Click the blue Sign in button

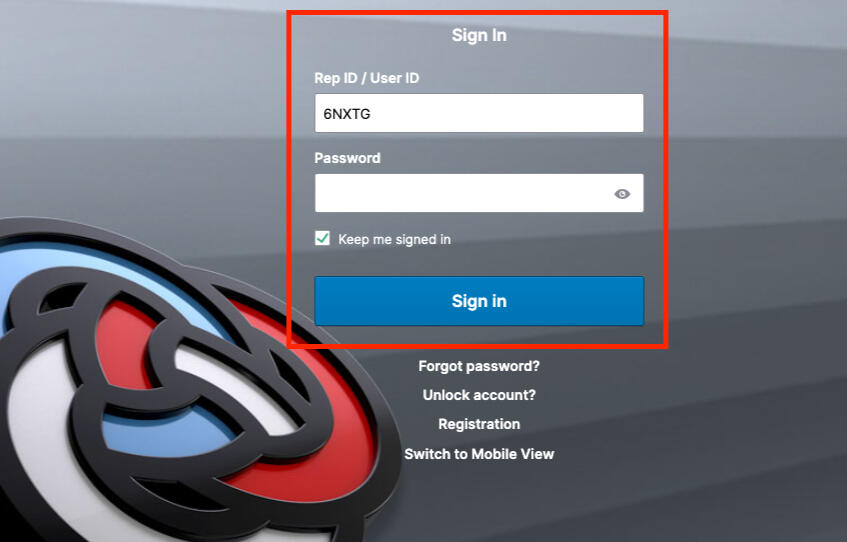coord(479,301)
